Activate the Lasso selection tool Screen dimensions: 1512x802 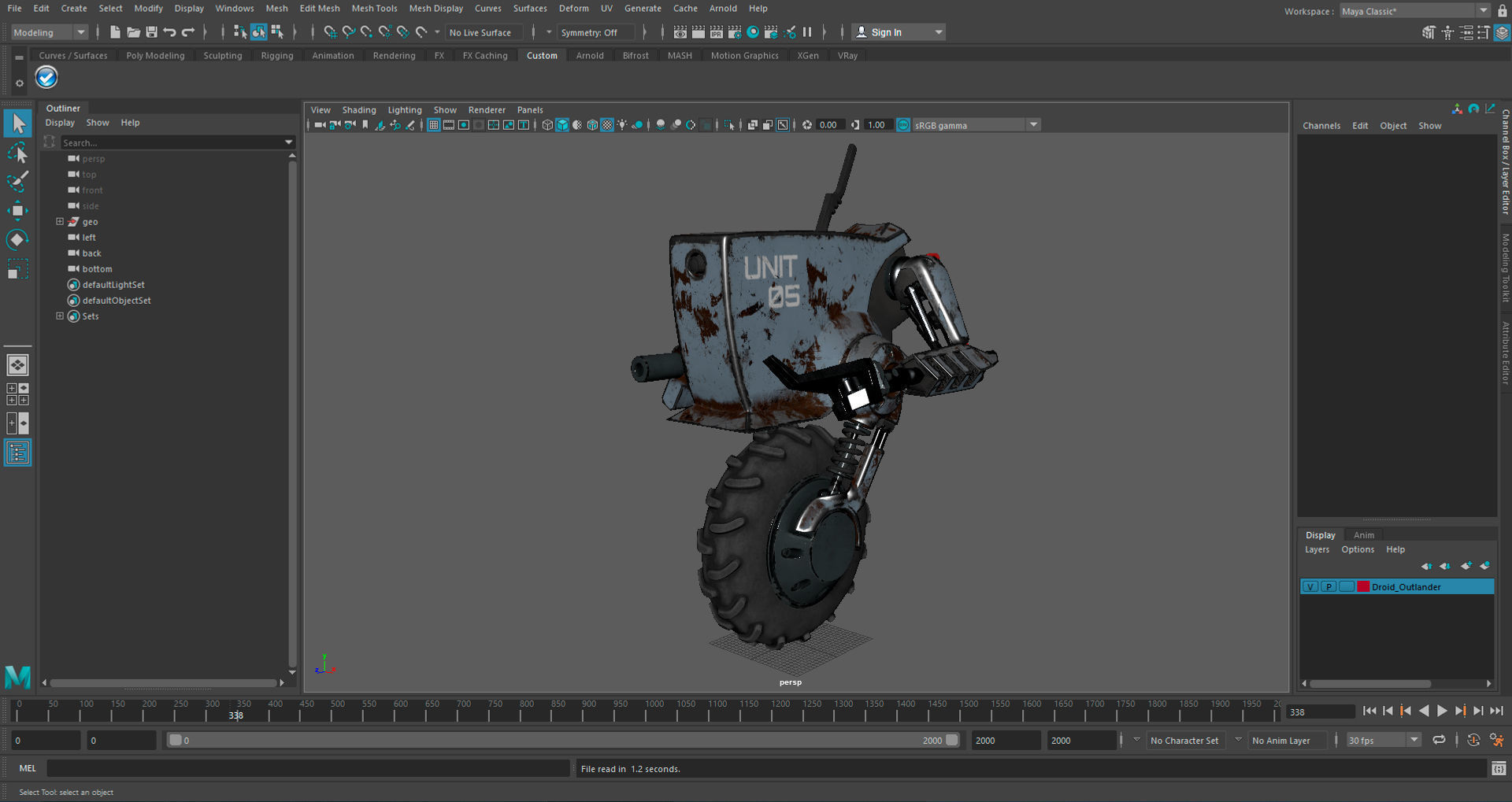pos(17,152)
